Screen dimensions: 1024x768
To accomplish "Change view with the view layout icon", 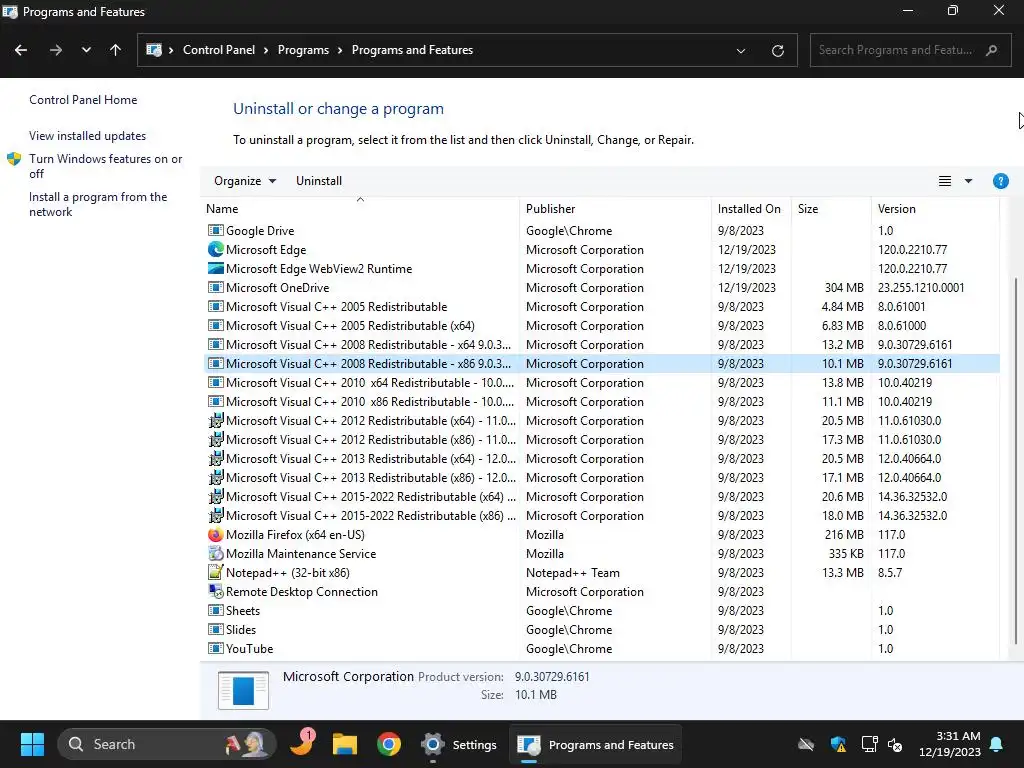I will 944,181.
